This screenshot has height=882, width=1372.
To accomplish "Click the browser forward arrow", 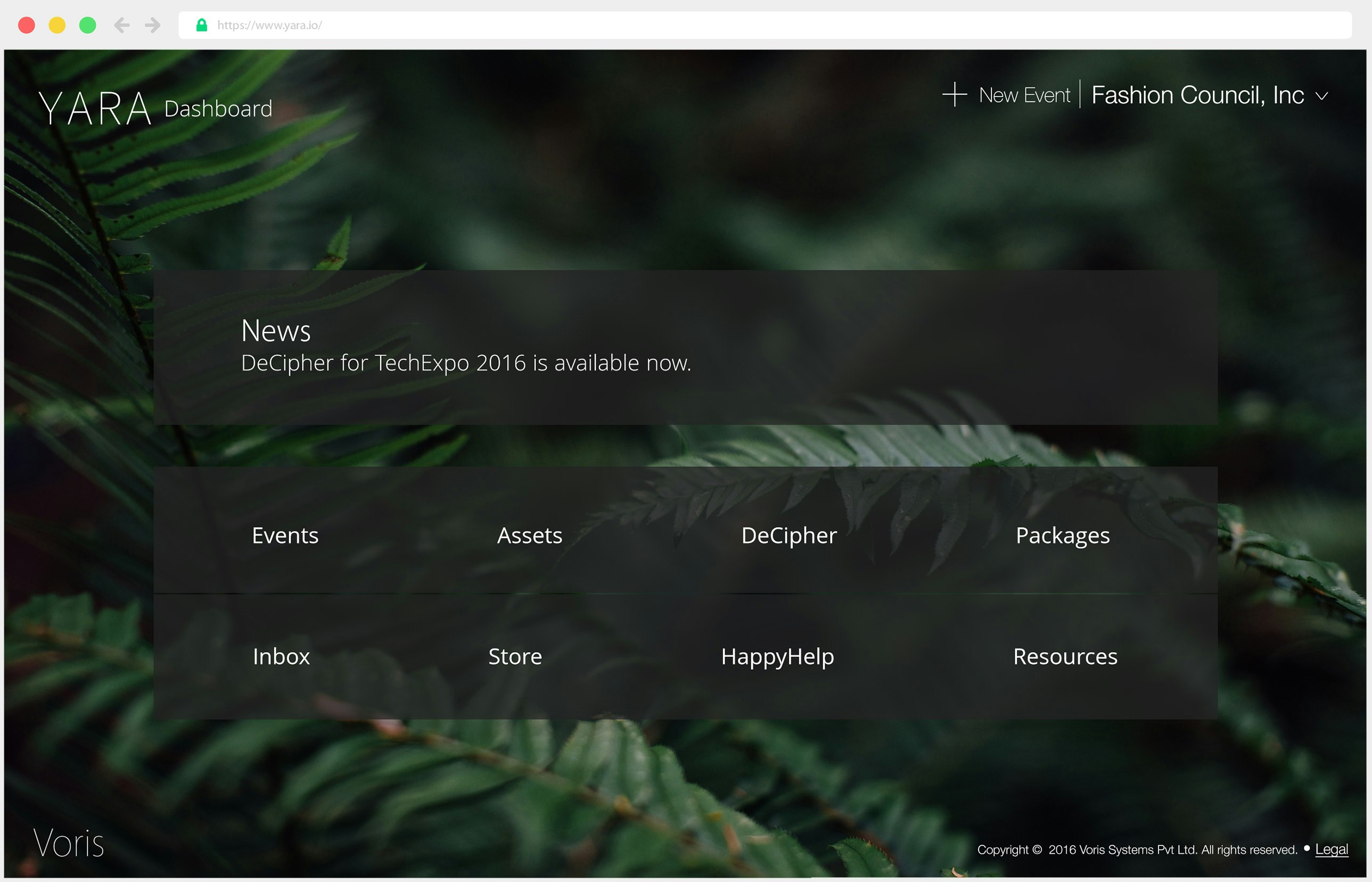I will pos(152,25).
